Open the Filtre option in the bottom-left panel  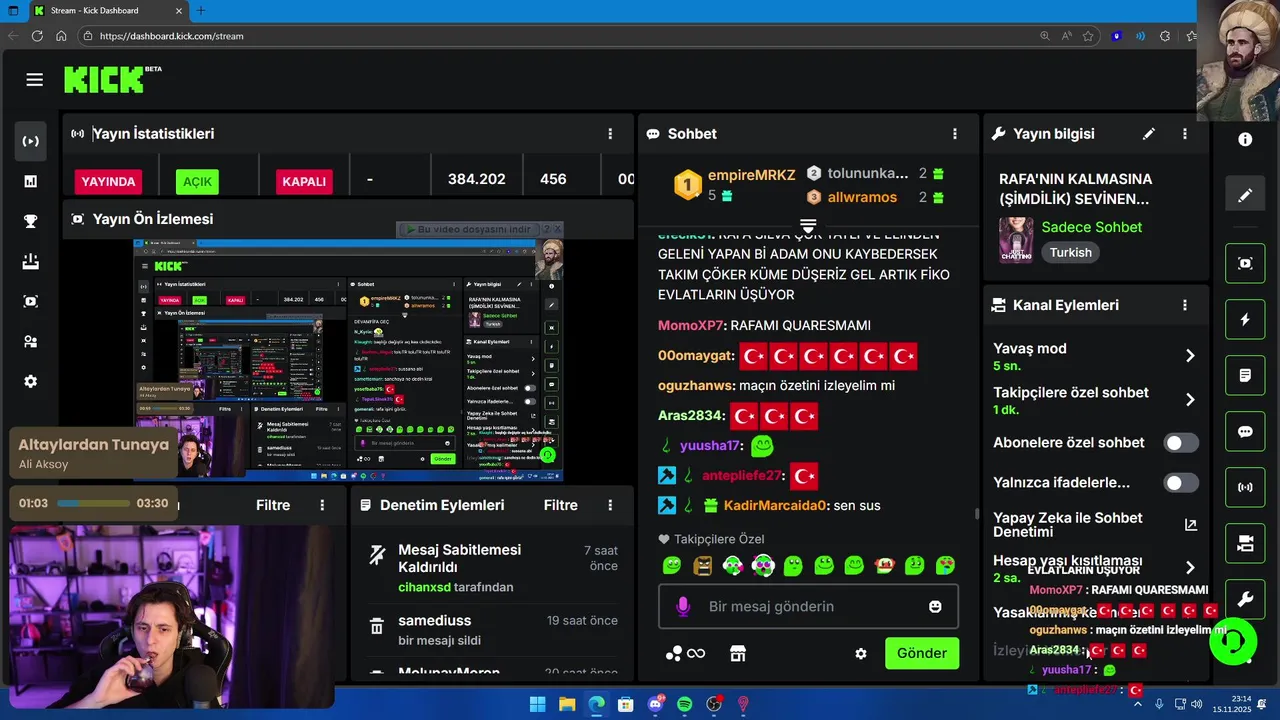click(273, 505)
